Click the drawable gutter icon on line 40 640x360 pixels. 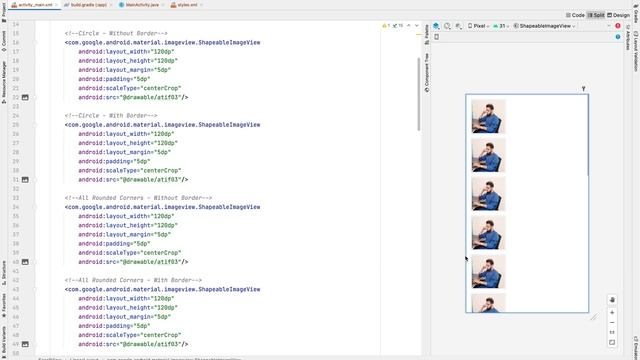point(25,262)
